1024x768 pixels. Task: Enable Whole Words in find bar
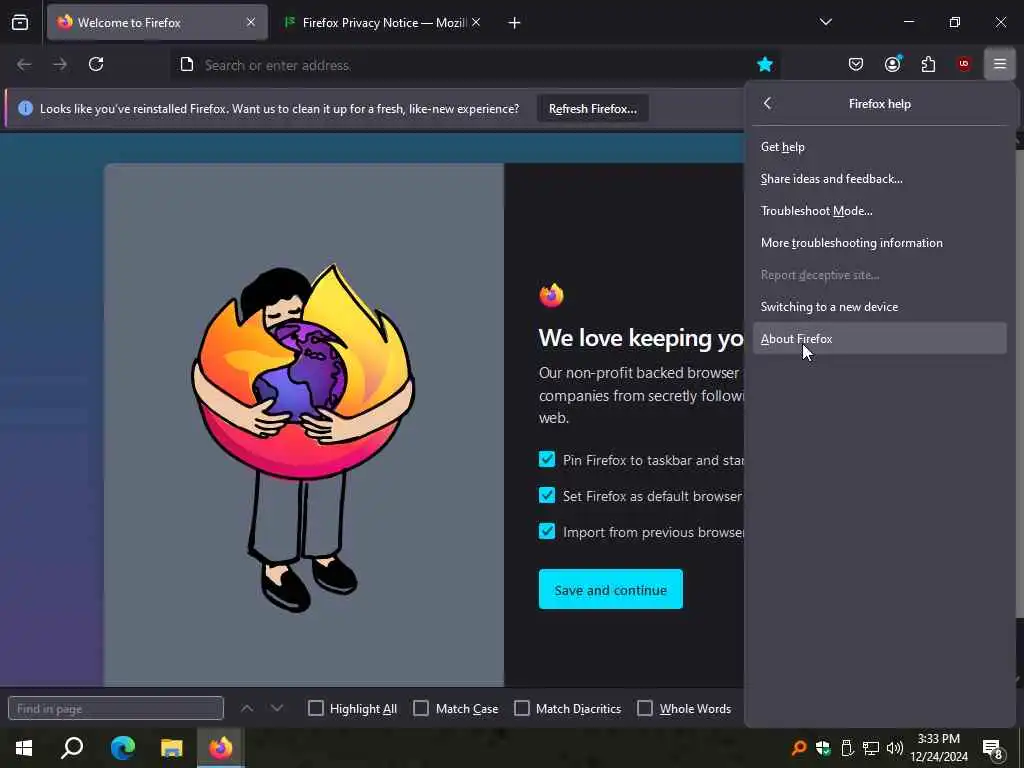coord(645,709)
